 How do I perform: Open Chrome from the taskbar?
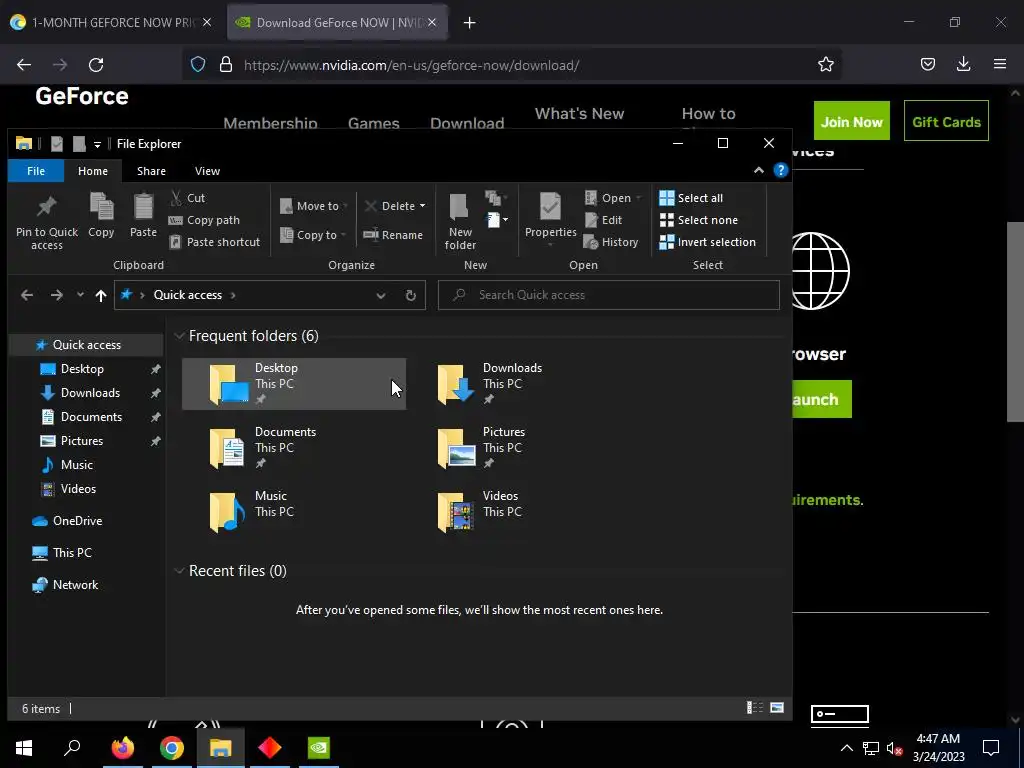(172, 748)
